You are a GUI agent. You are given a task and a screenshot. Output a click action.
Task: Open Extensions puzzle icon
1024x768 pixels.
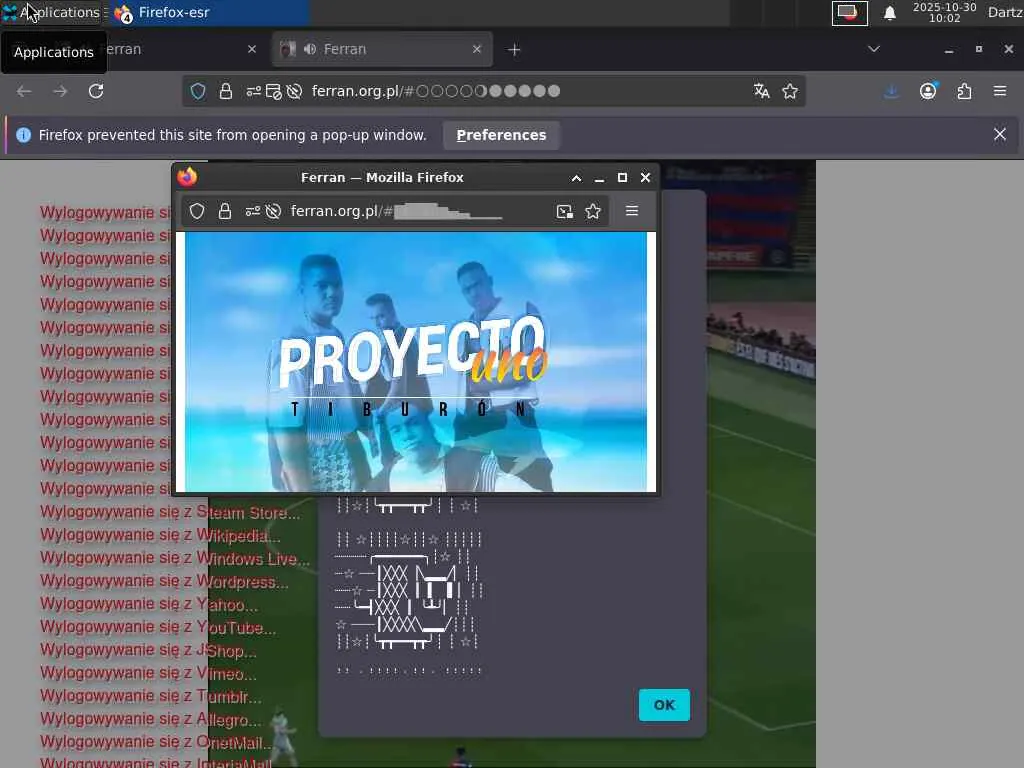965,91
